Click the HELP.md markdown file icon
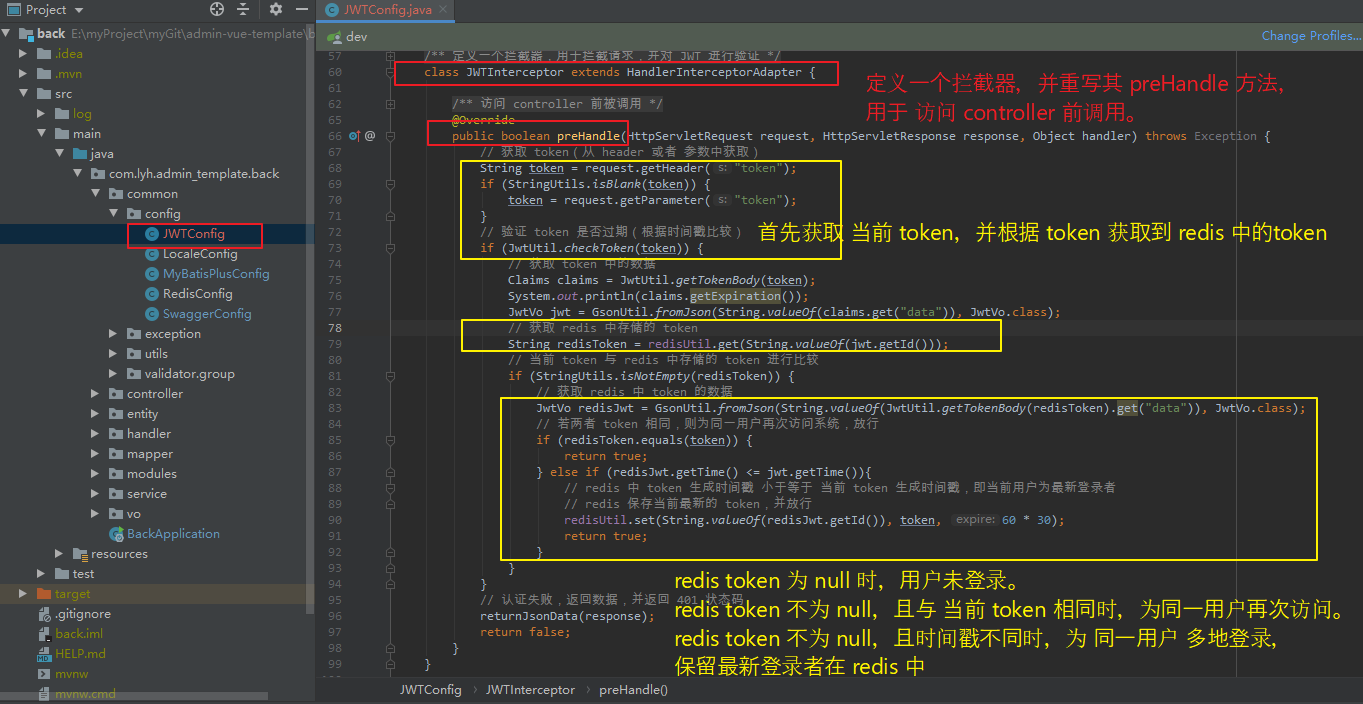This screenshot has height=704, width=1363. 44,653
